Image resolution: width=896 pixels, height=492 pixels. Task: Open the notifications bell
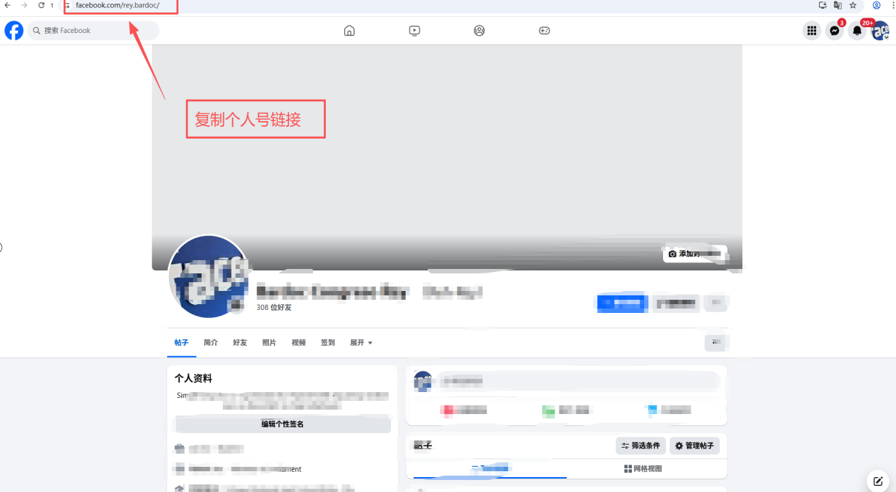coord(857,31)
